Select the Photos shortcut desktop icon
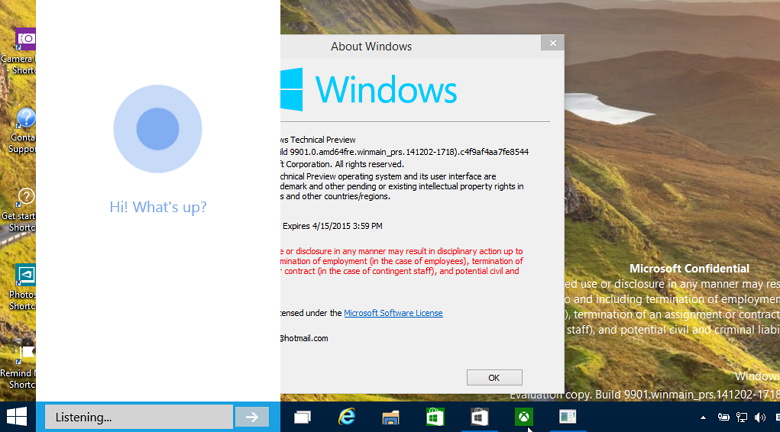This screenshot has width=780, height=432. point(24,287)
